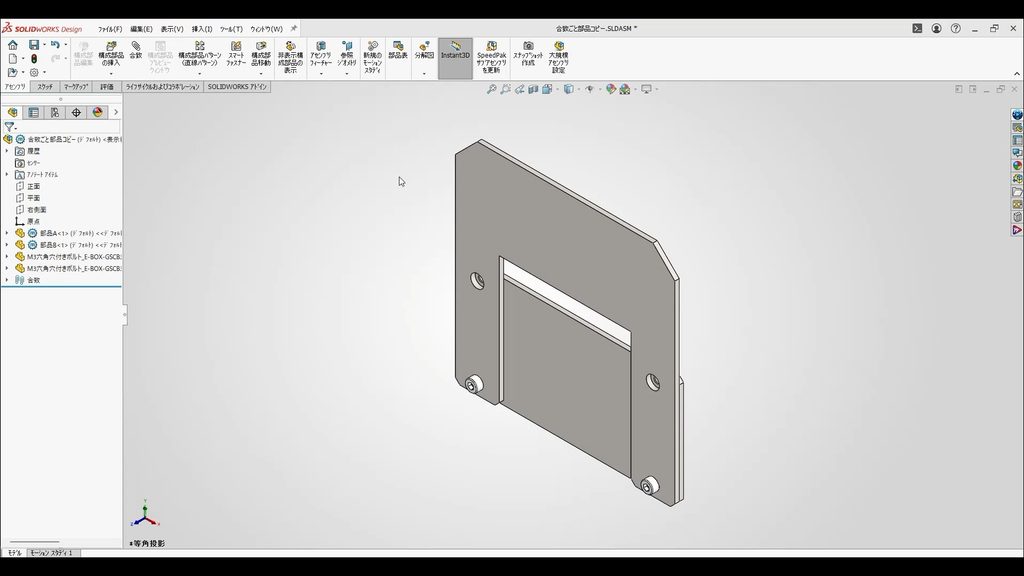Switch to the スケッチ tab
This screenshot has width=1024, height=576.
[x=45, y=87]
